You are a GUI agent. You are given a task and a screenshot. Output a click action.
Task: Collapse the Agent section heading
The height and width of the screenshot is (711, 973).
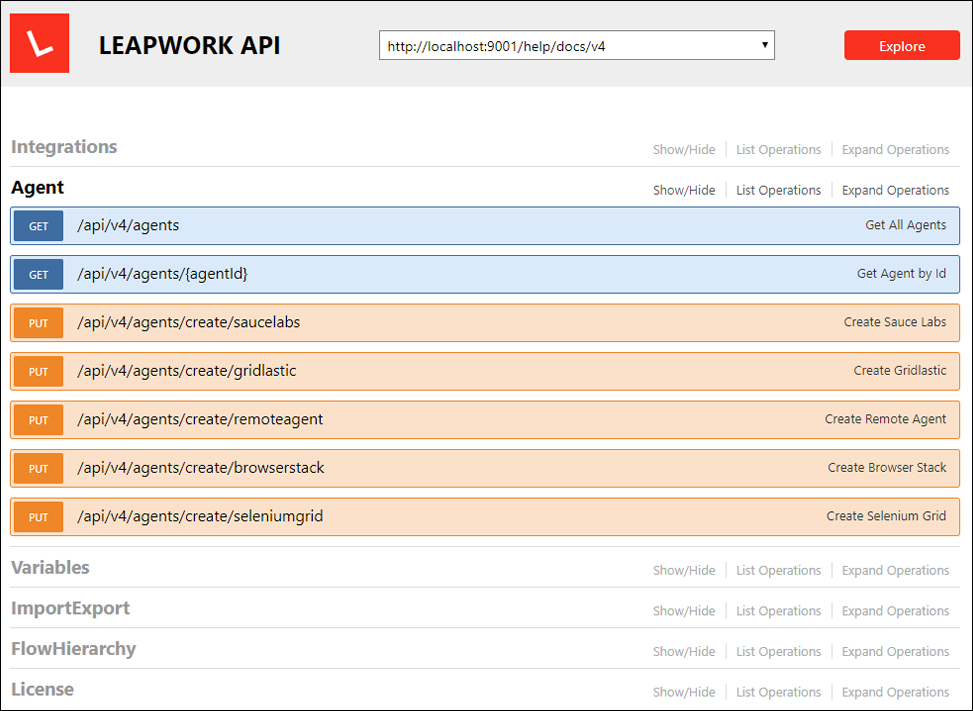[37, 187]
